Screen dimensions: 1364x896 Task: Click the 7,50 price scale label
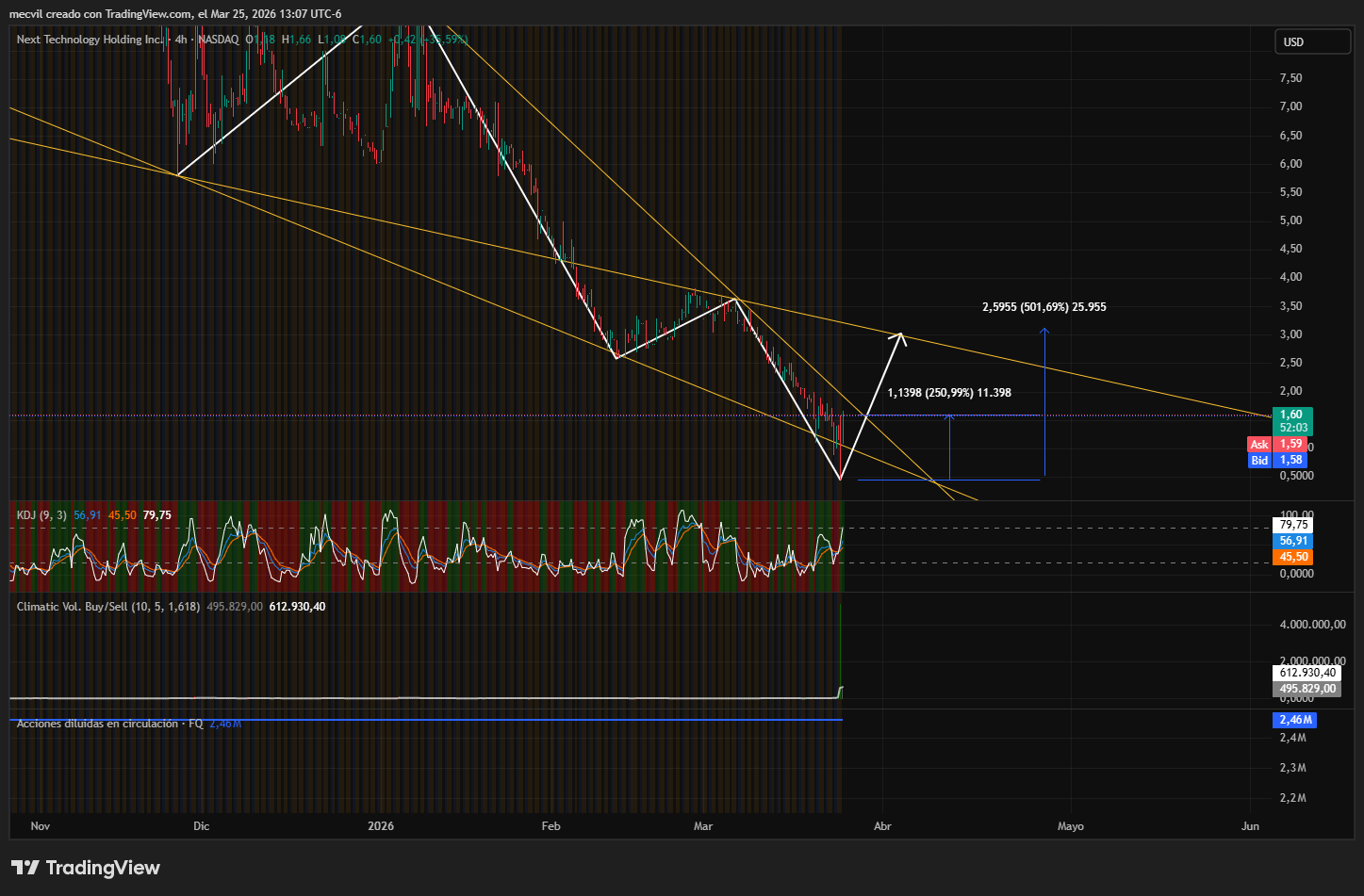[x=1290, y=78]
